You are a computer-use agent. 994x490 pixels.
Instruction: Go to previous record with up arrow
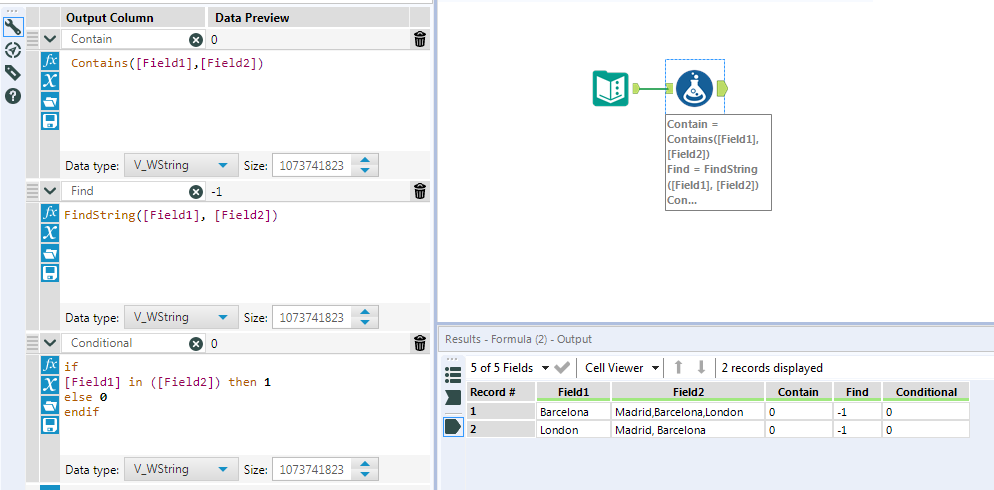click(x=678, y=368)
